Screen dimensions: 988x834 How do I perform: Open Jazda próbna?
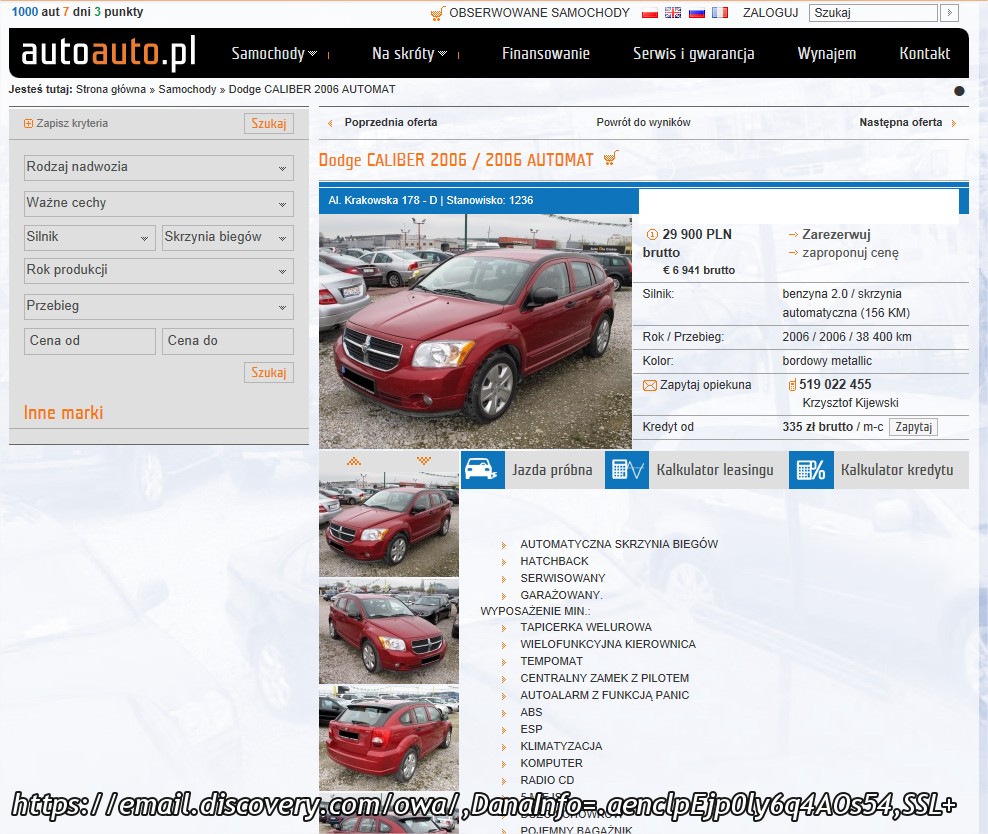click(552, 470)
